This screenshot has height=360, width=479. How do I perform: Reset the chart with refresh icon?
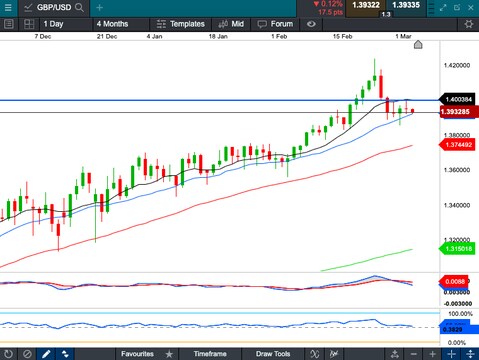click(x=8, y=354)
